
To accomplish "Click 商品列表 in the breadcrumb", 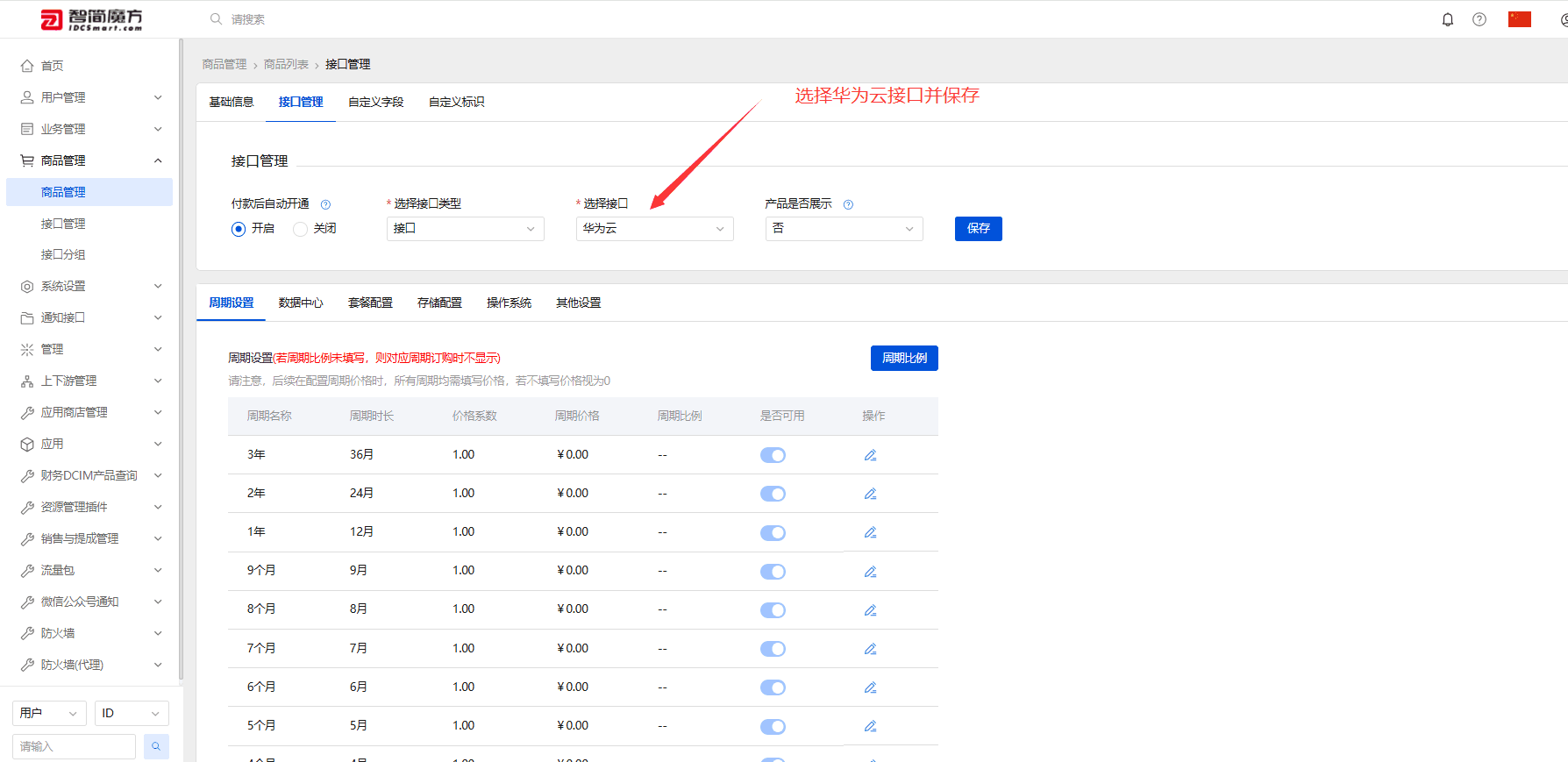I will (x=286, y=65).
